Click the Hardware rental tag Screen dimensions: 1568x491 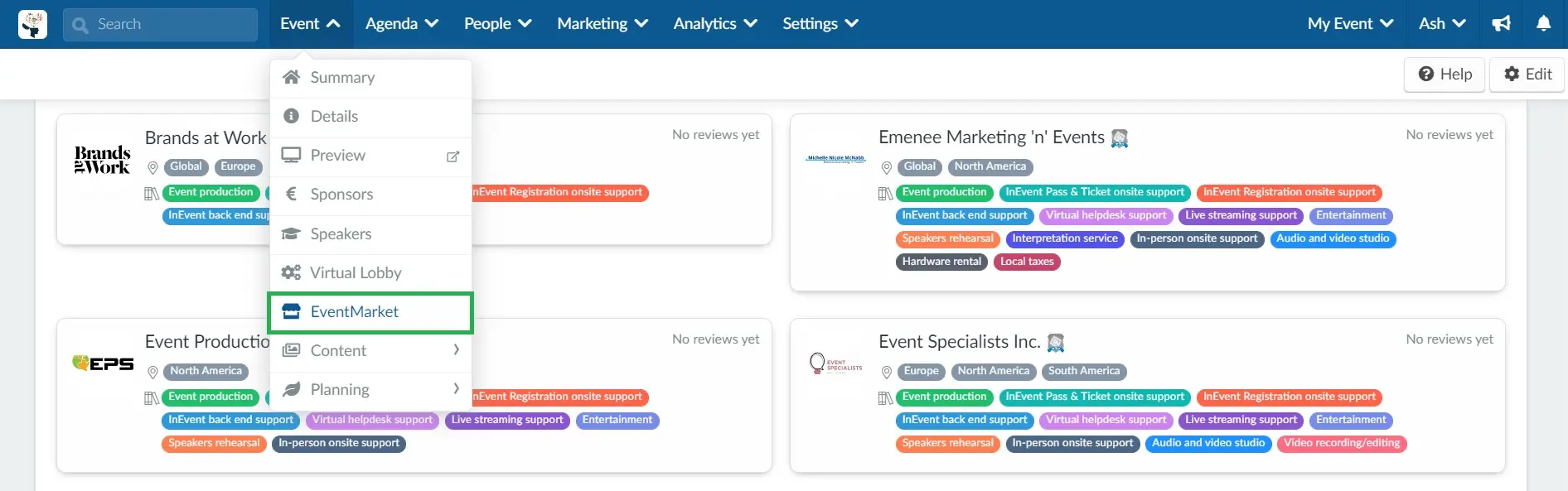click(x=941, y=262)
